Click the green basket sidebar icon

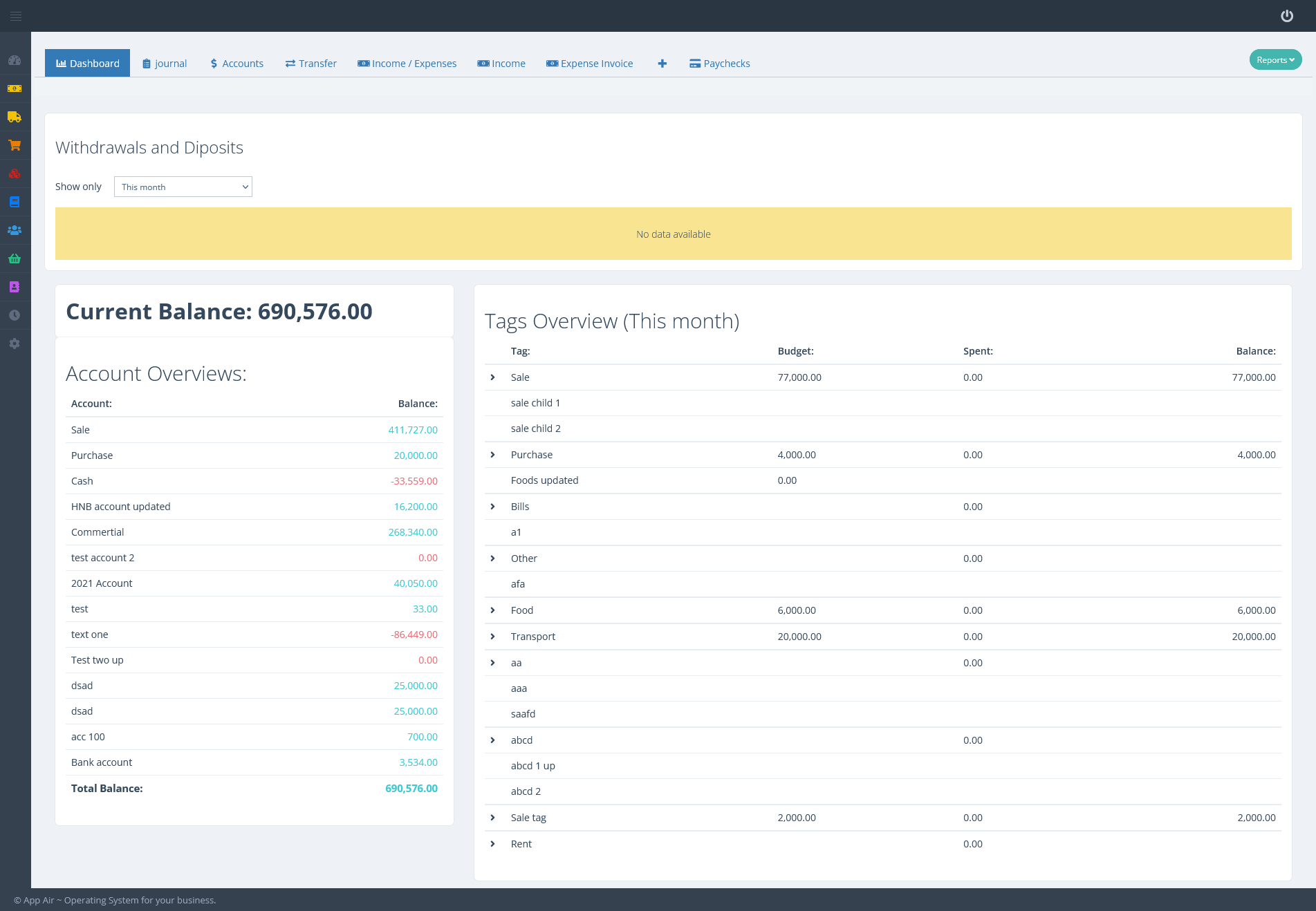pyautogui.click(x=15, y=259)
